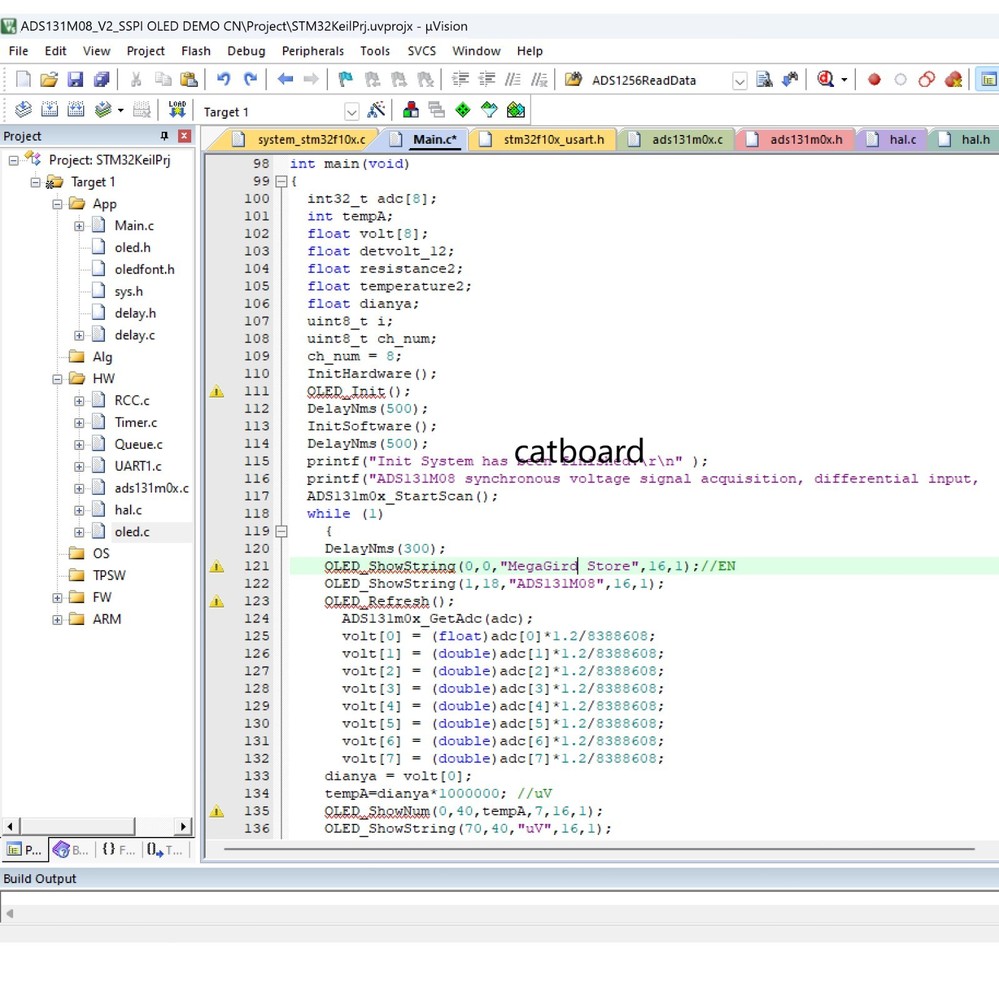Collapse the main function code fold at line 99
The height and width of the screenshot is (1000, 999).
click(281, 181)
